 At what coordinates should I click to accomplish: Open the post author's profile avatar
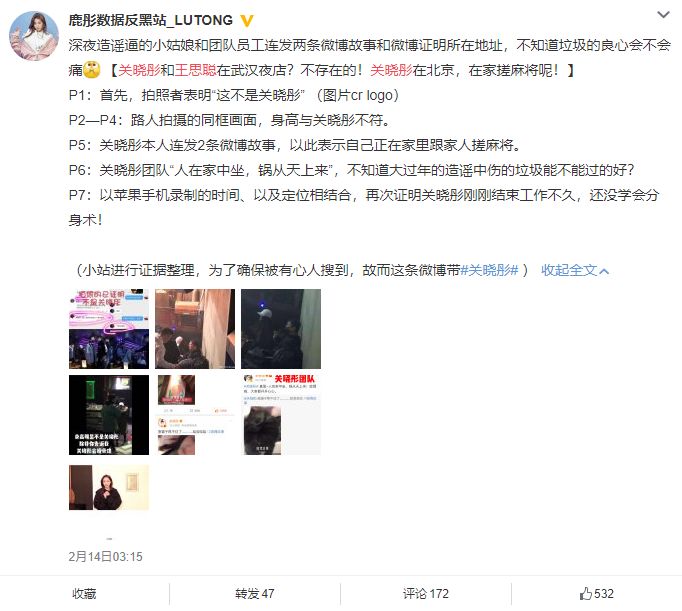(x=34, y=36)
